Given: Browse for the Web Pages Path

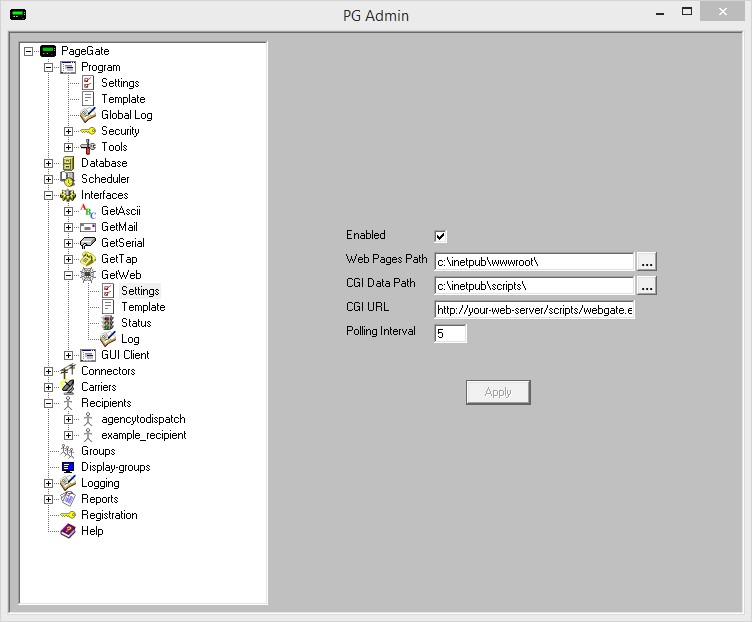Looking at the screenshot, I should (x=646, y=262).
